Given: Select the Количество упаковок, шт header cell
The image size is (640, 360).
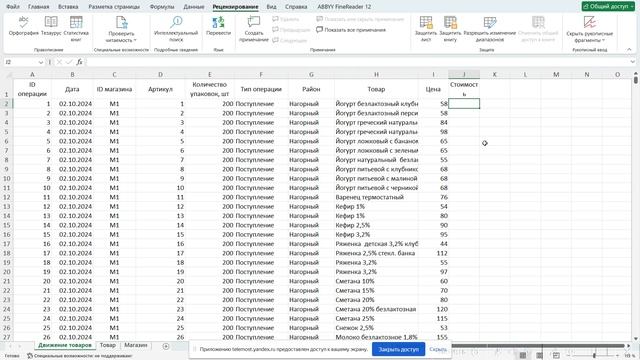Looking at the screenshot, I should [x=209, y=89].
